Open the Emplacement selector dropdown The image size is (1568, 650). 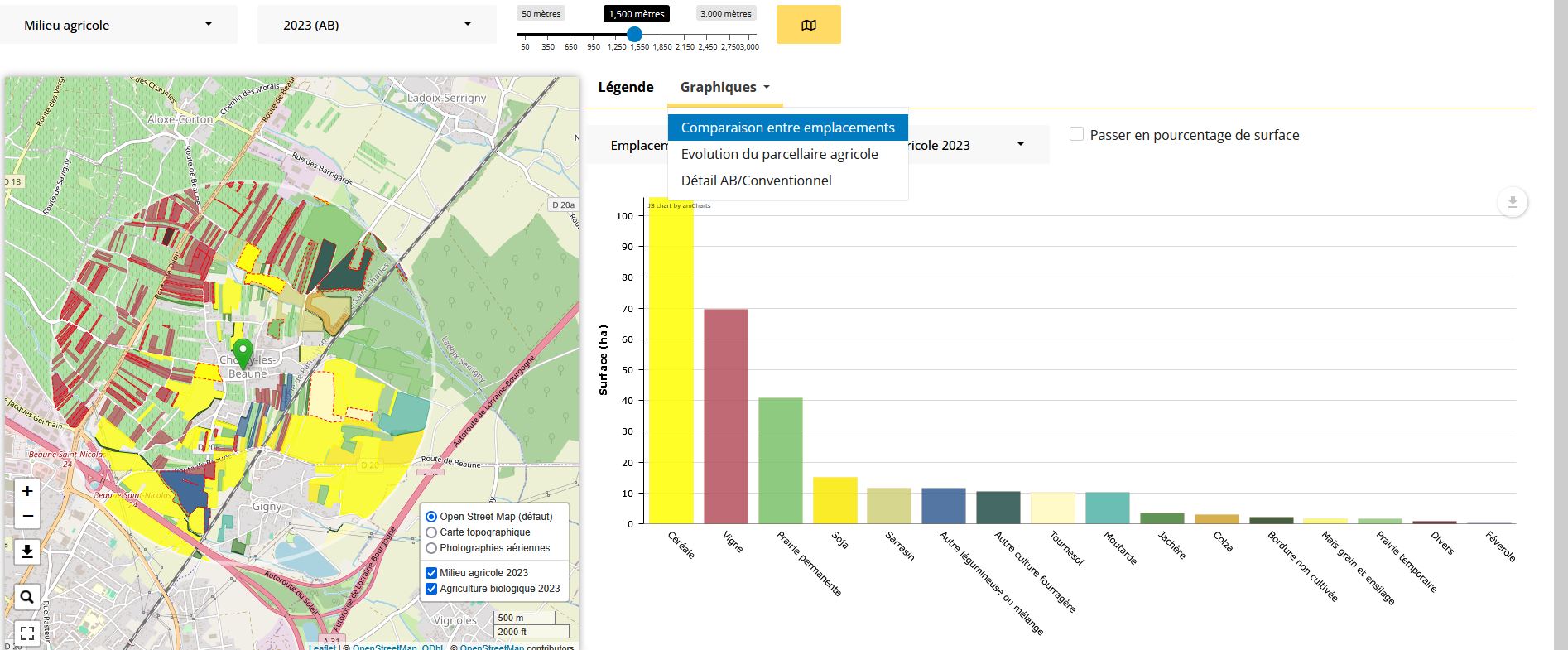click(x=818, y=145)
